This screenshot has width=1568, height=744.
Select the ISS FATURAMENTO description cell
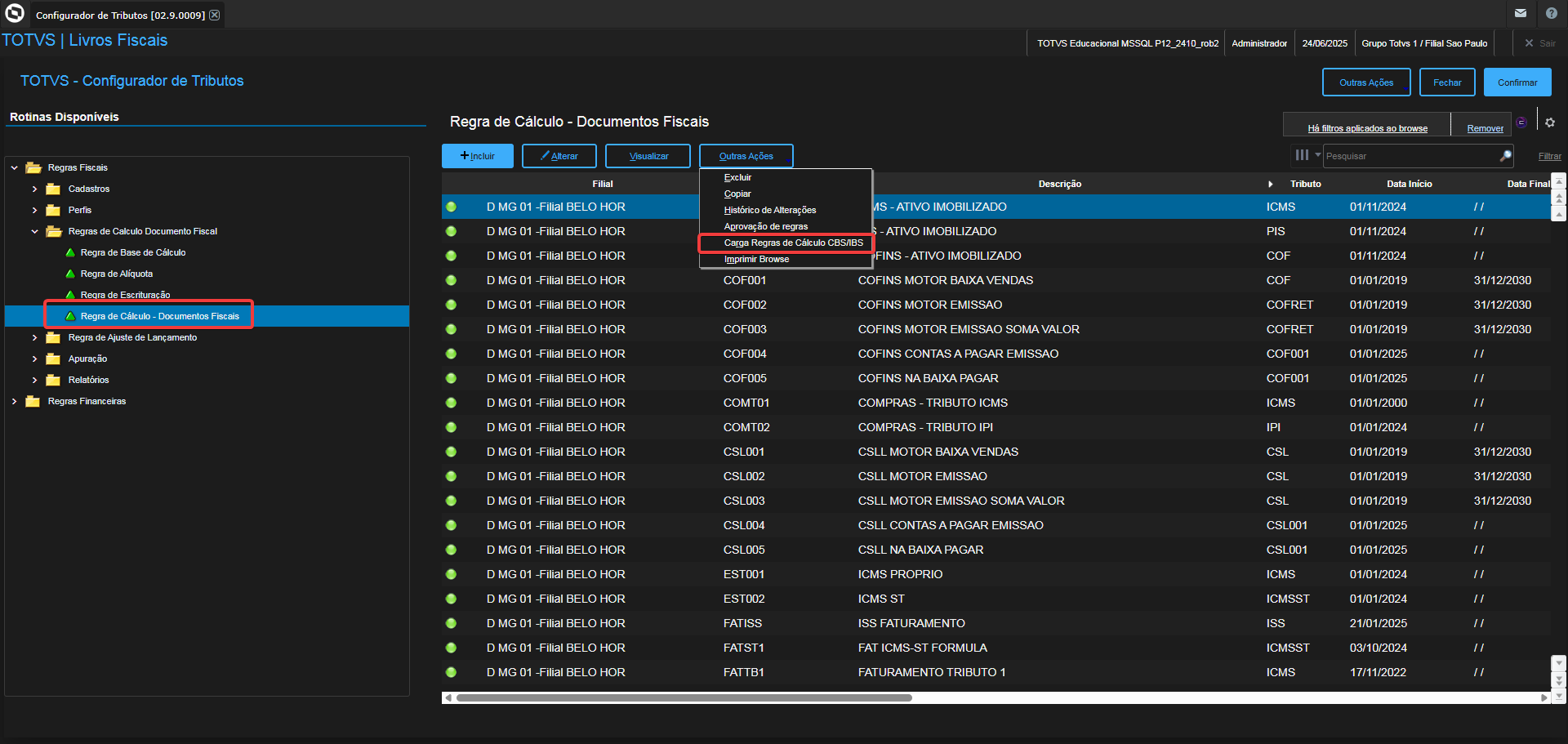tap(911, 623)
